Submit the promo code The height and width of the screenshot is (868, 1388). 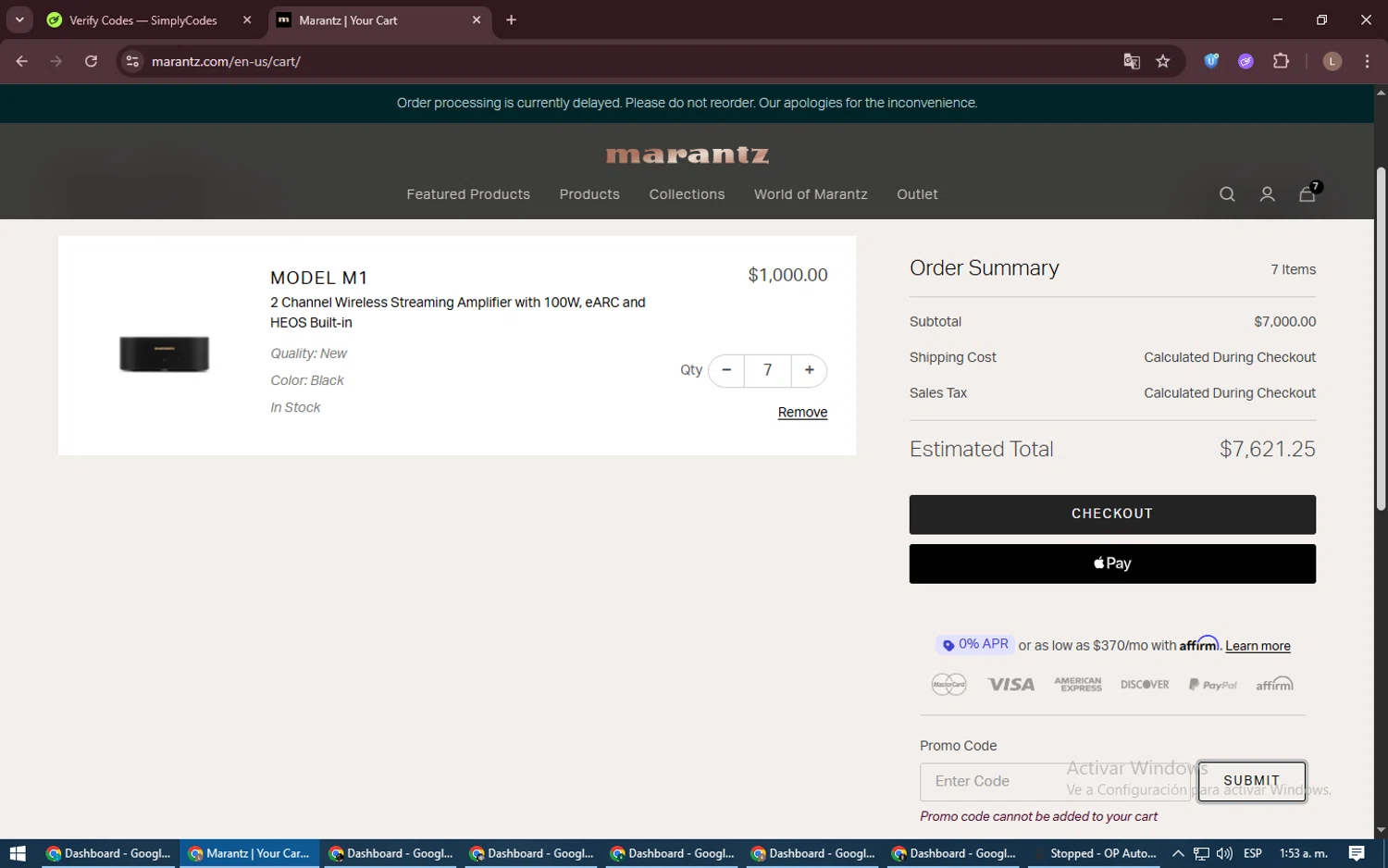(1252, 782)
